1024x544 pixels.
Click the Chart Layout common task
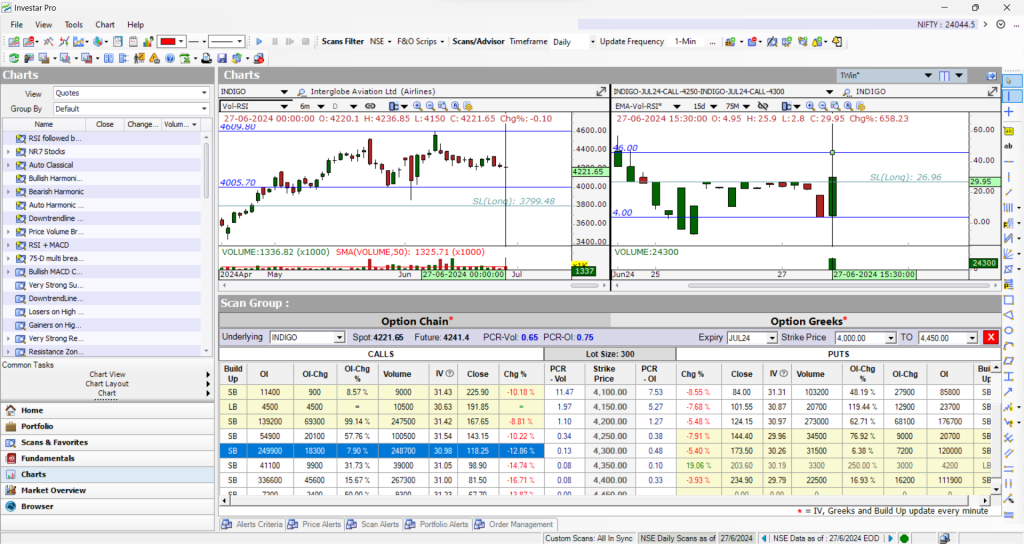tap(107, 384)
